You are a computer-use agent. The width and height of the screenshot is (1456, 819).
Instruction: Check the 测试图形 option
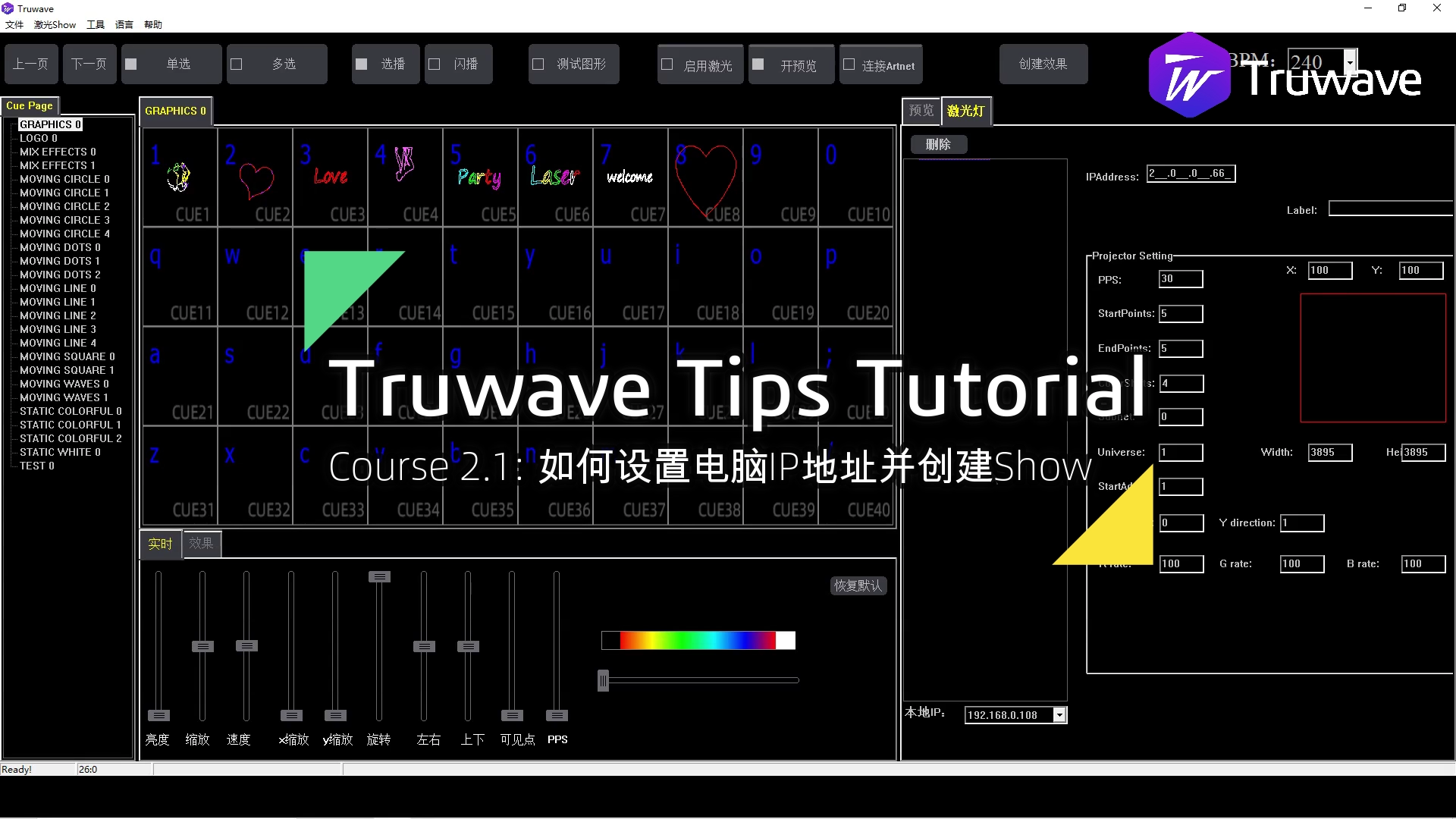click(x=538, y=64)
